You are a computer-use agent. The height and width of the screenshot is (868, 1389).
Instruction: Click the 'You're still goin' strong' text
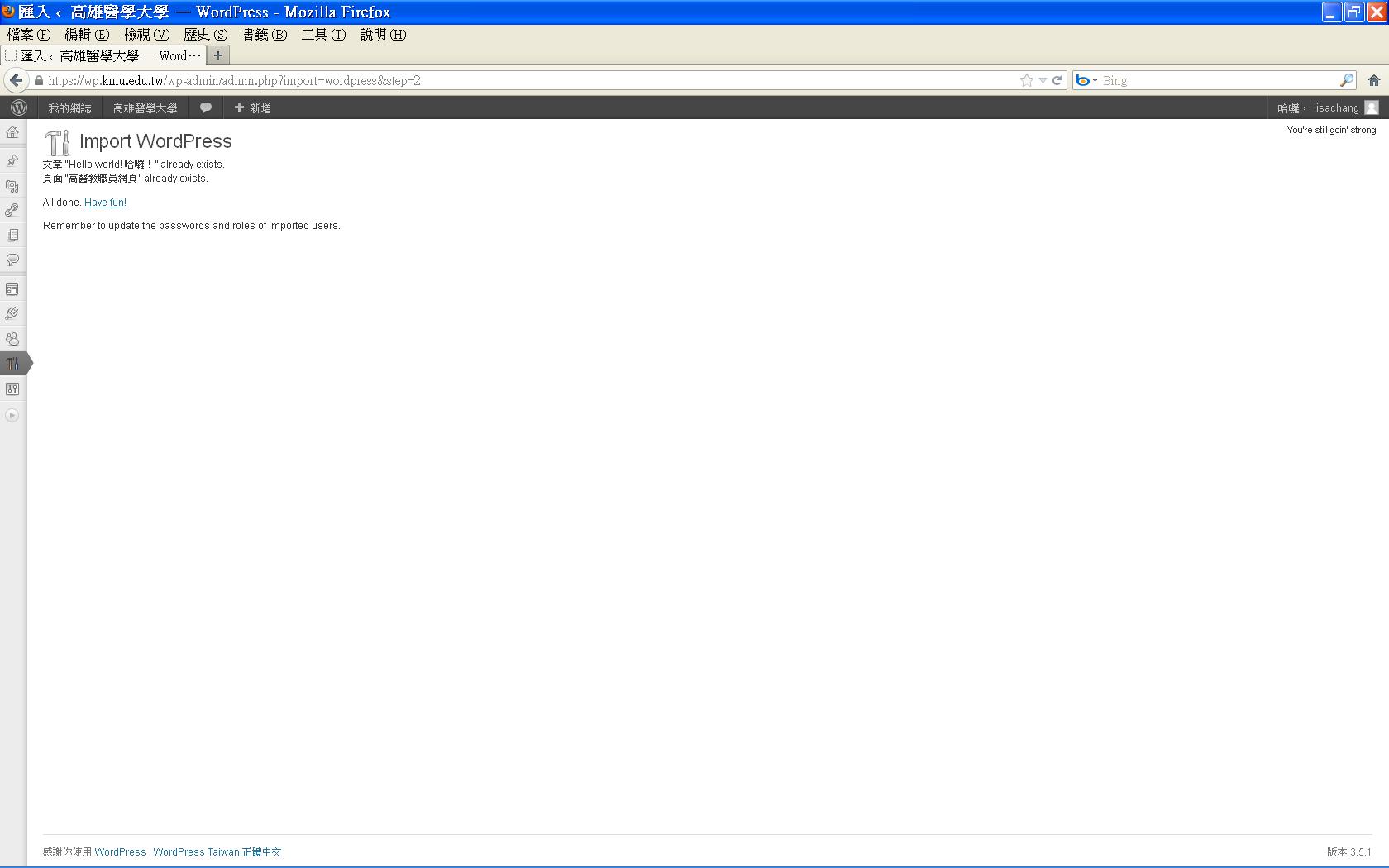pyautogui.click(x=1331, y=130)
